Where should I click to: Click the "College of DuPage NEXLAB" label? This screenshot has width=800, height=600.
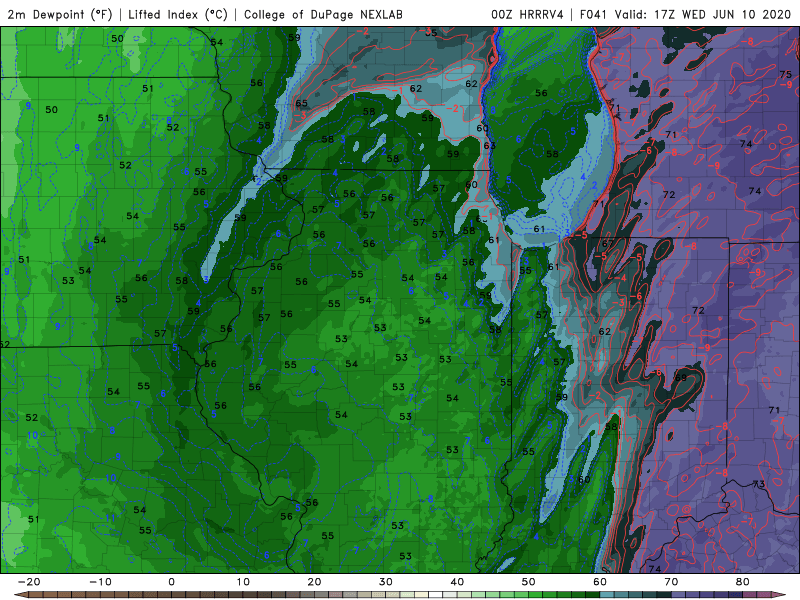click(323, 14)
